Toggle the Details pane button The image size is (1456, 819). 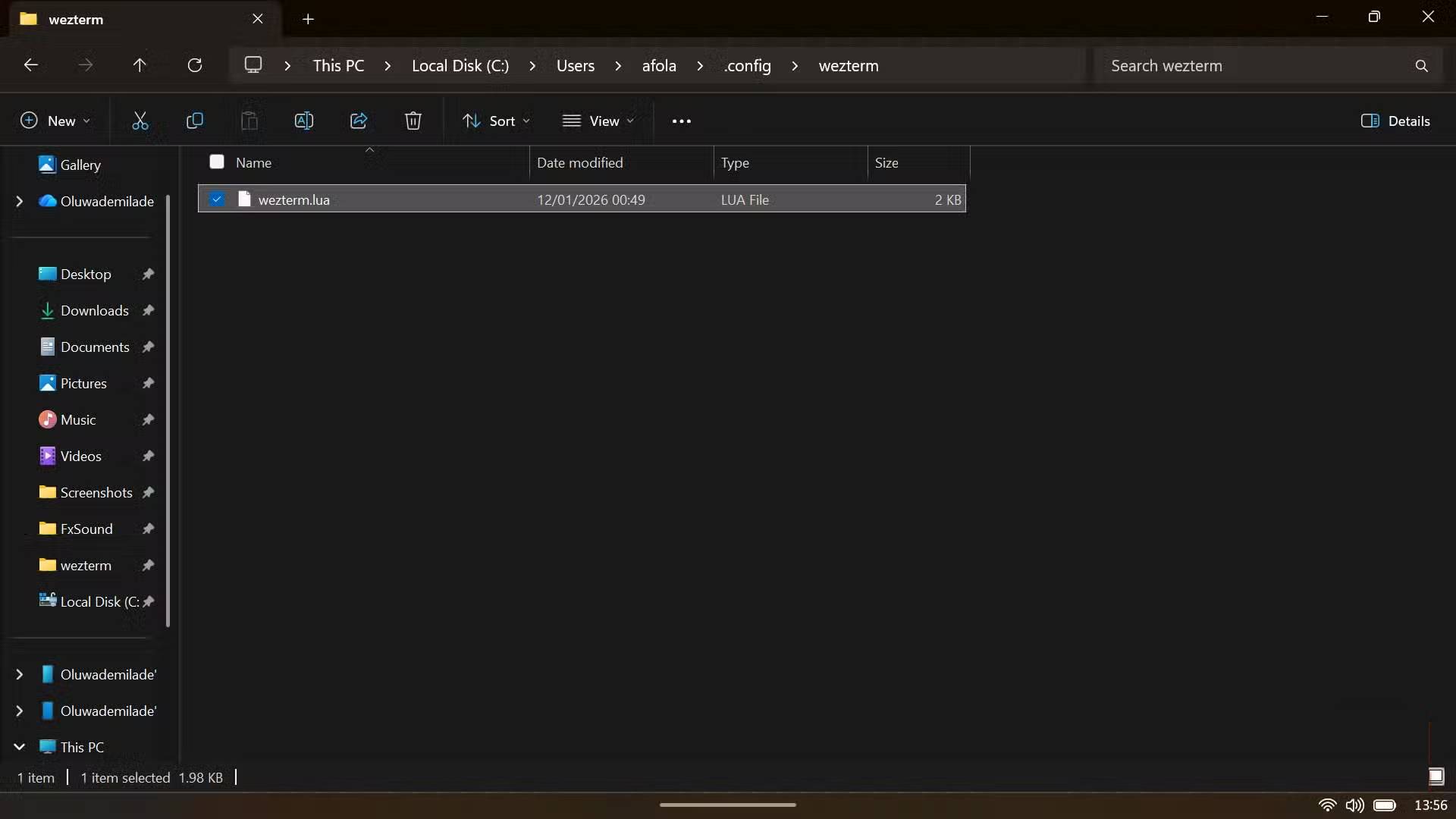(x=1395, y=121)
